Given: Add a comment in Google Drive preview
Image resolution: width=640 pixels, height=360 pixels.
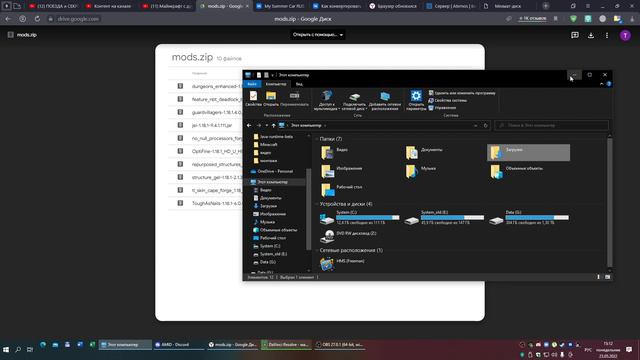Looking at the screenshot, I should click(575, 36).
